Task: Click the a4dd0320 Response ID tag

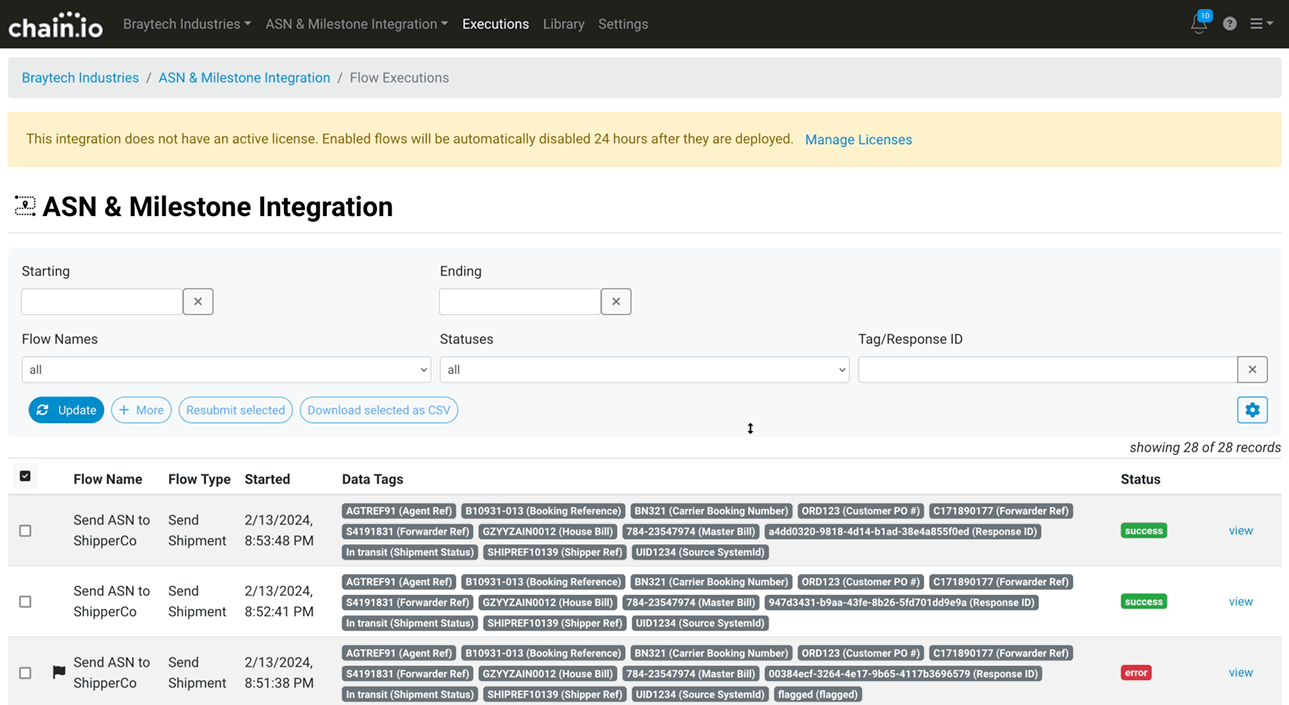Action: coord(903,532)
